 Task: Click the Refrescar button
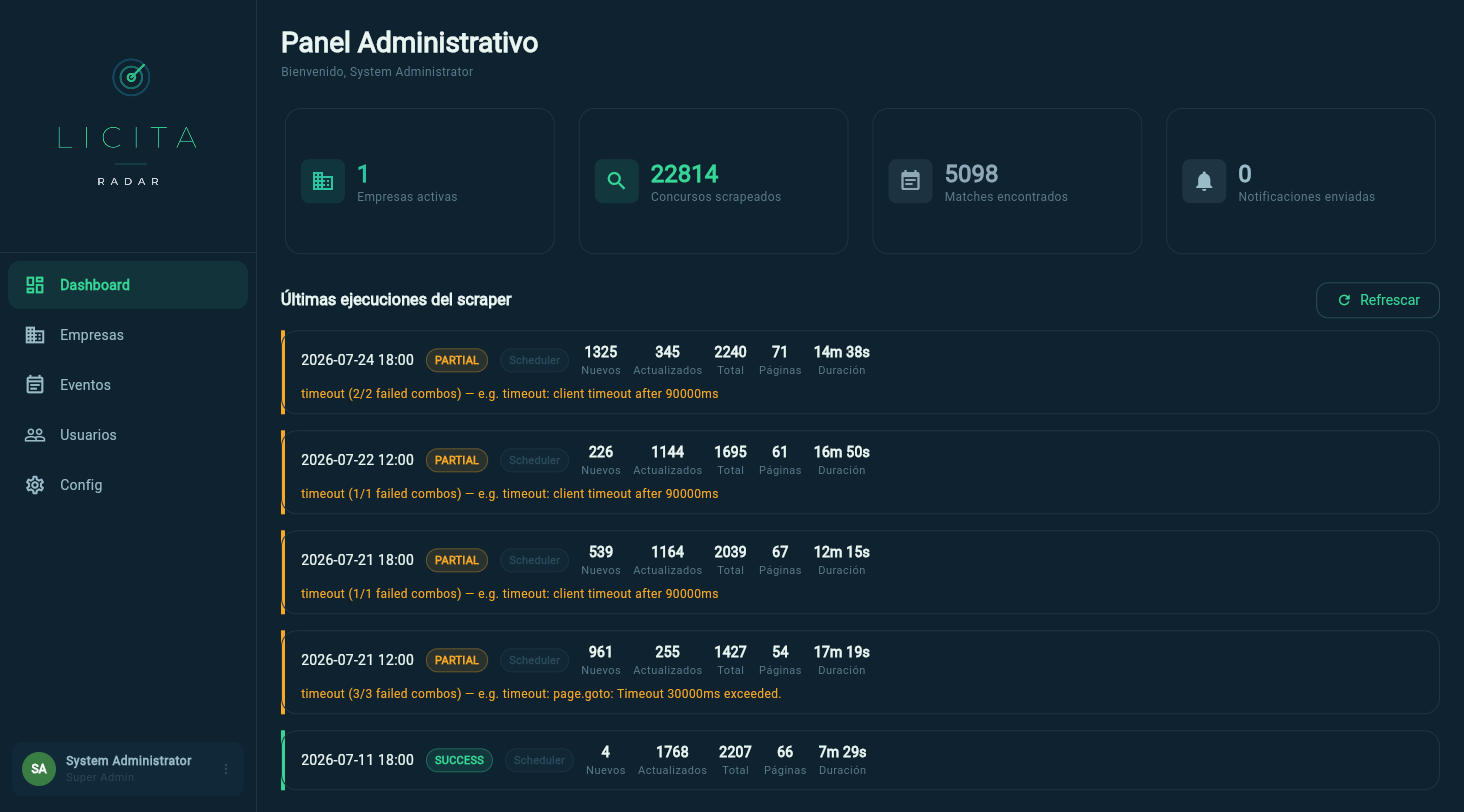pyautogui.click(x=1377, y=300)
